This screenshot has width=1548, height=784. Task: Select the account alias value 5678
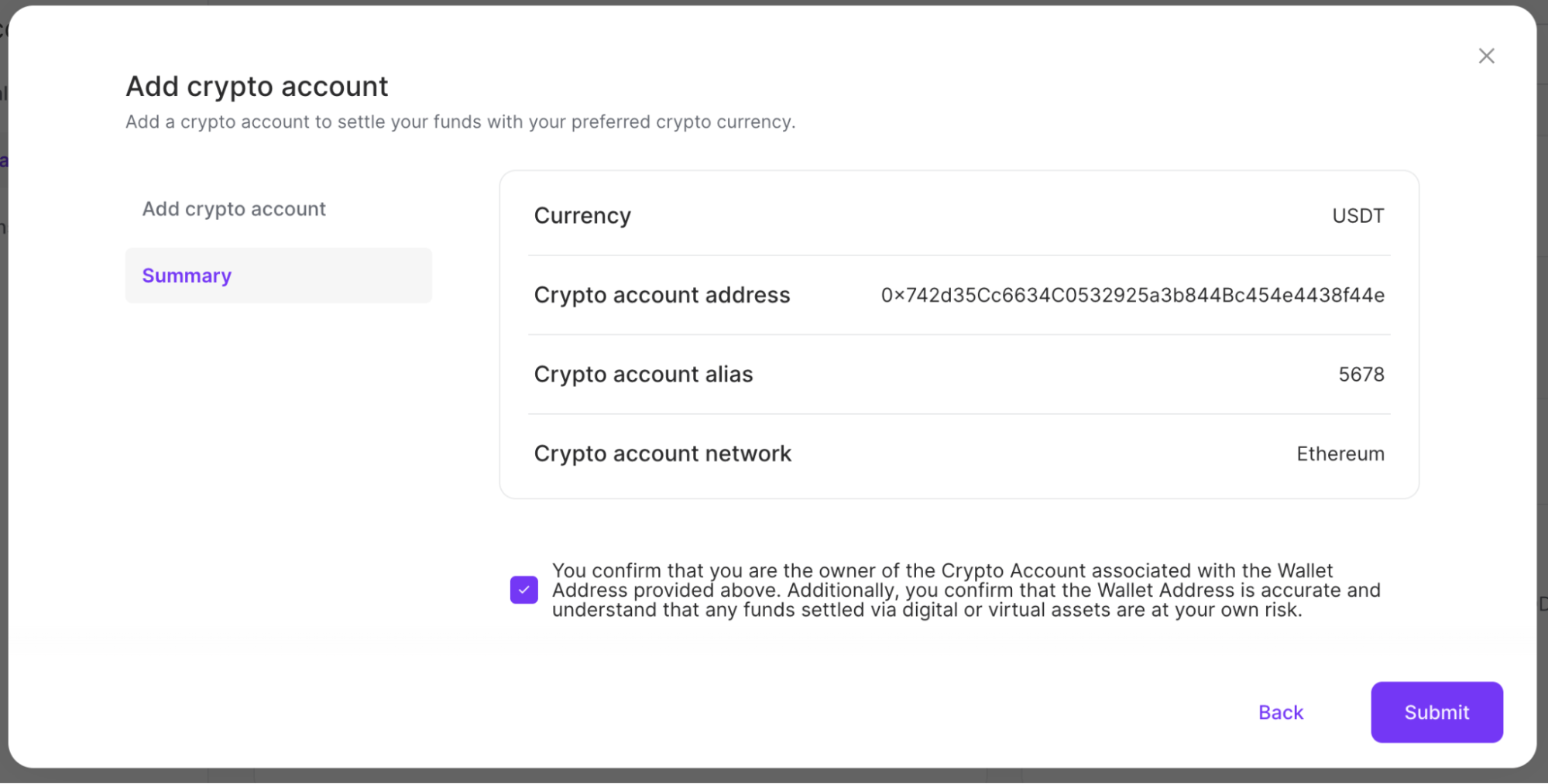click(x=1361, y=374)
